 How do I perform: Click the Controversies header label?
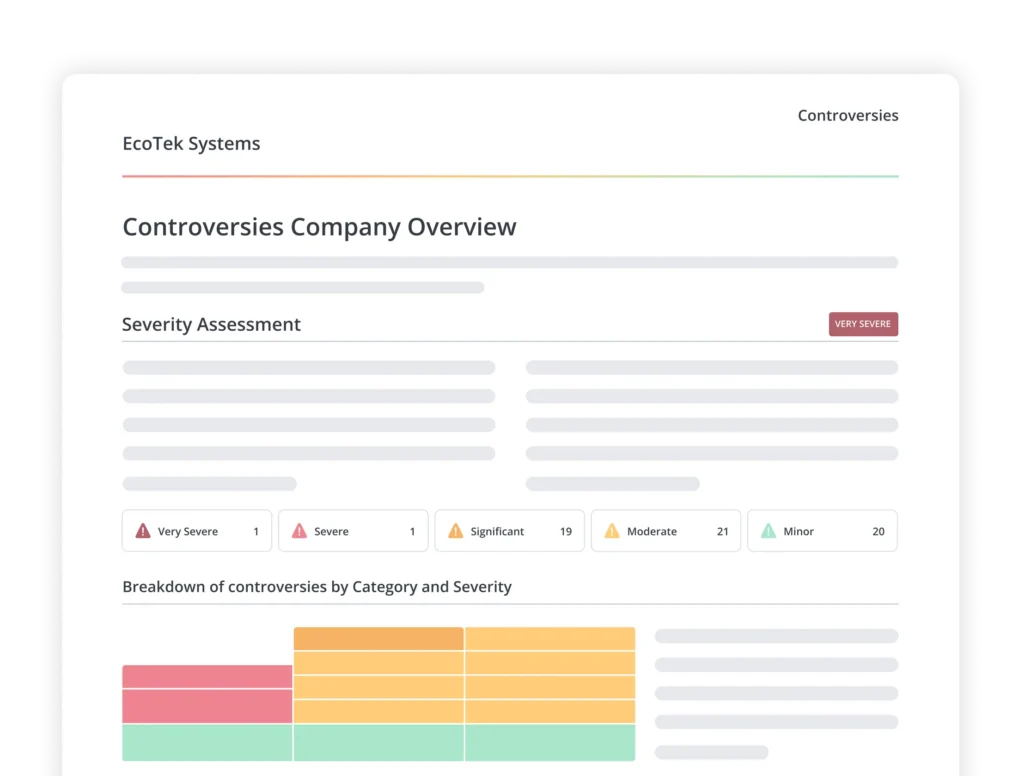[848, 116]
